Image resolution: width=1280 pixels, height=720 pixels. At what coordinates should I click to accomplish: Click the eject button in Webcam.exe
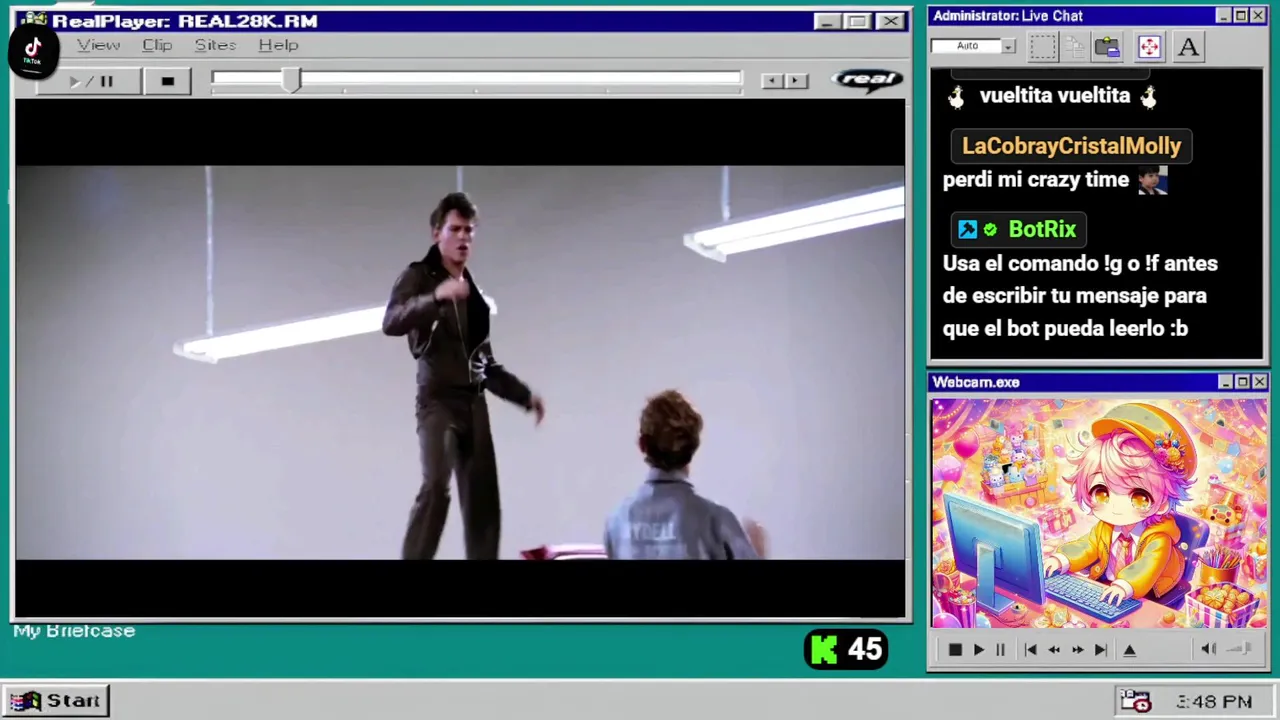click(1130, 650)
